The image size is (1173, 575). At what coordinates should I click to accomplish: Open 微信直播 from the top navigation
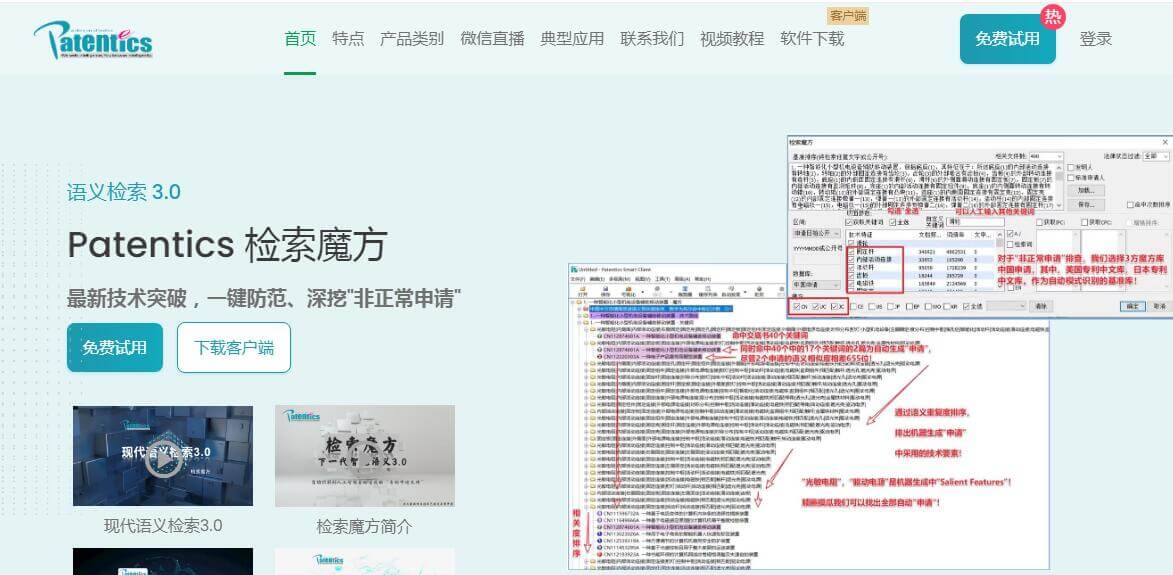coord(492,39)
